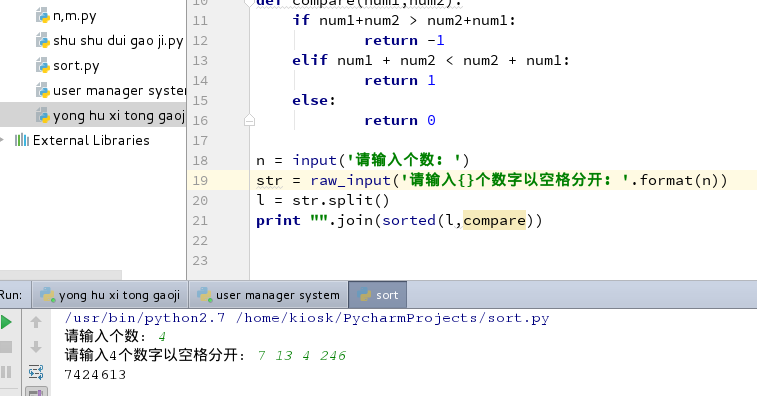Viewport: 757px width, 396px height.
Task: Click the up arrow in Run panel
Action: (36, 322)
